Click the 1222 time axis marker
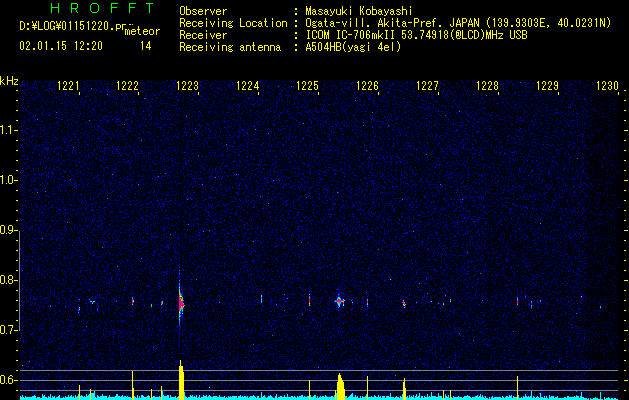The image size is (629, 400). [128, 85]
